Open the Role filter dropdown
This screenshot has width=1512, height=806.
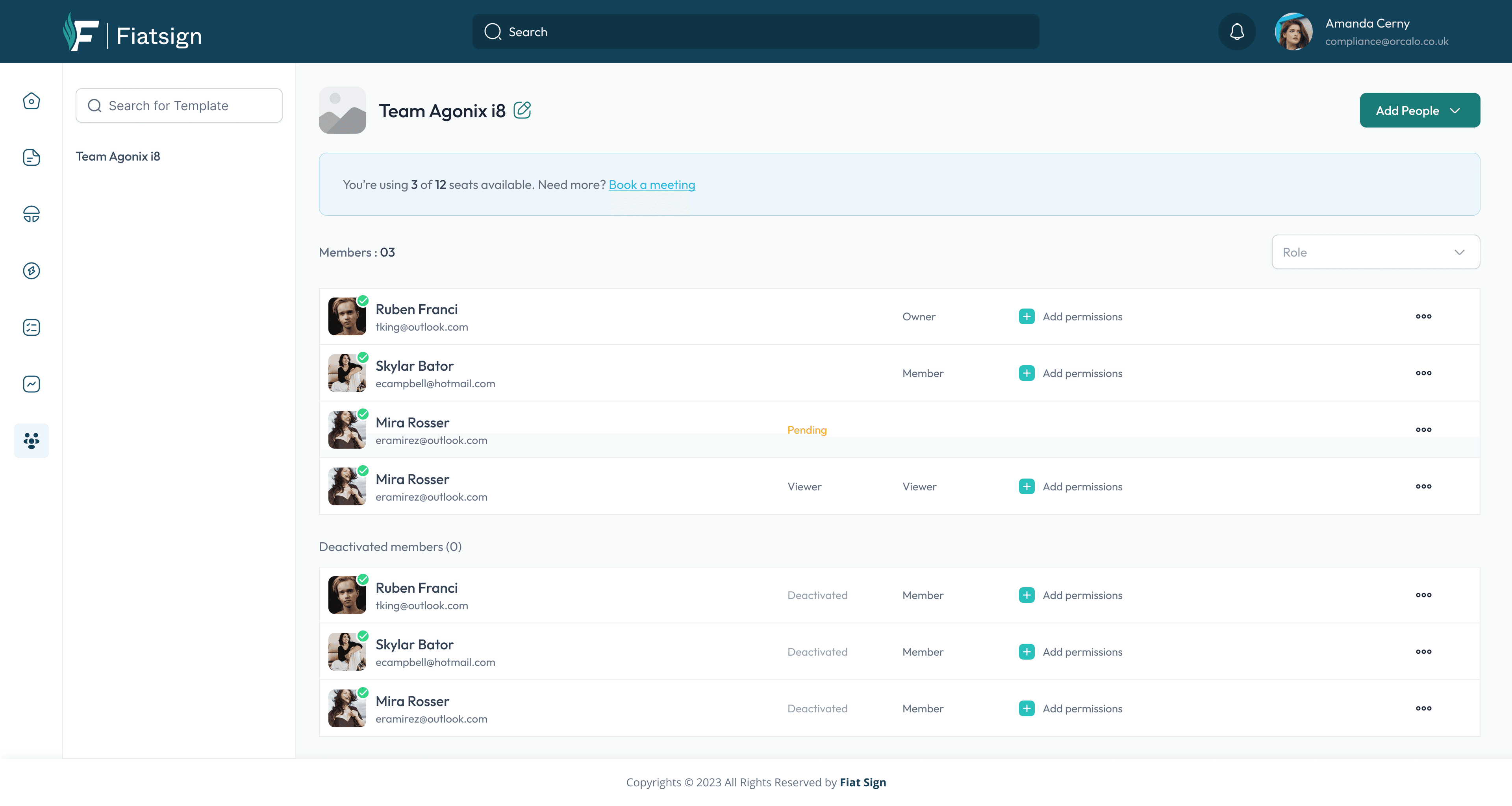pyautogui.click(x=1376, y=252)
